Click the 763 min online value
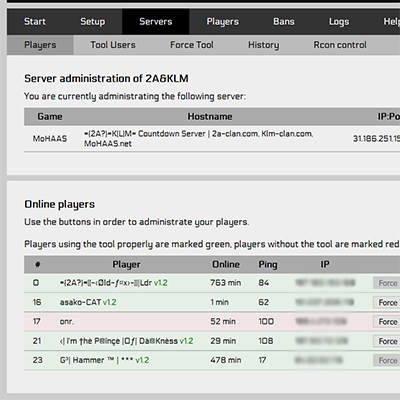This screenshot has width=400, height=400. [x=225, y=283]
